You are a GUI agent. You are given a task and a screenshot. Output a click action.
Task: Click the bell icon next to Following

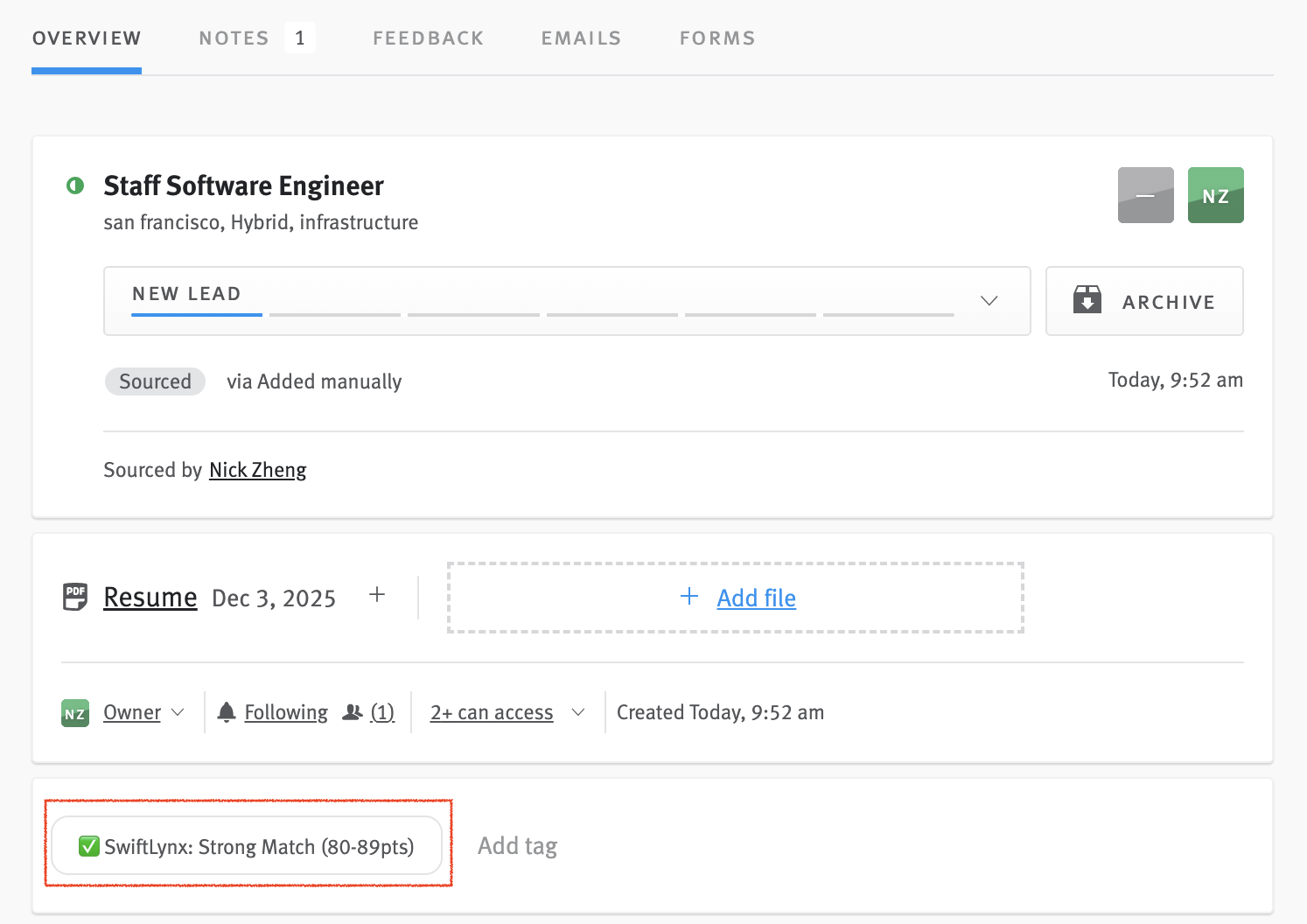tap(227, 711)
